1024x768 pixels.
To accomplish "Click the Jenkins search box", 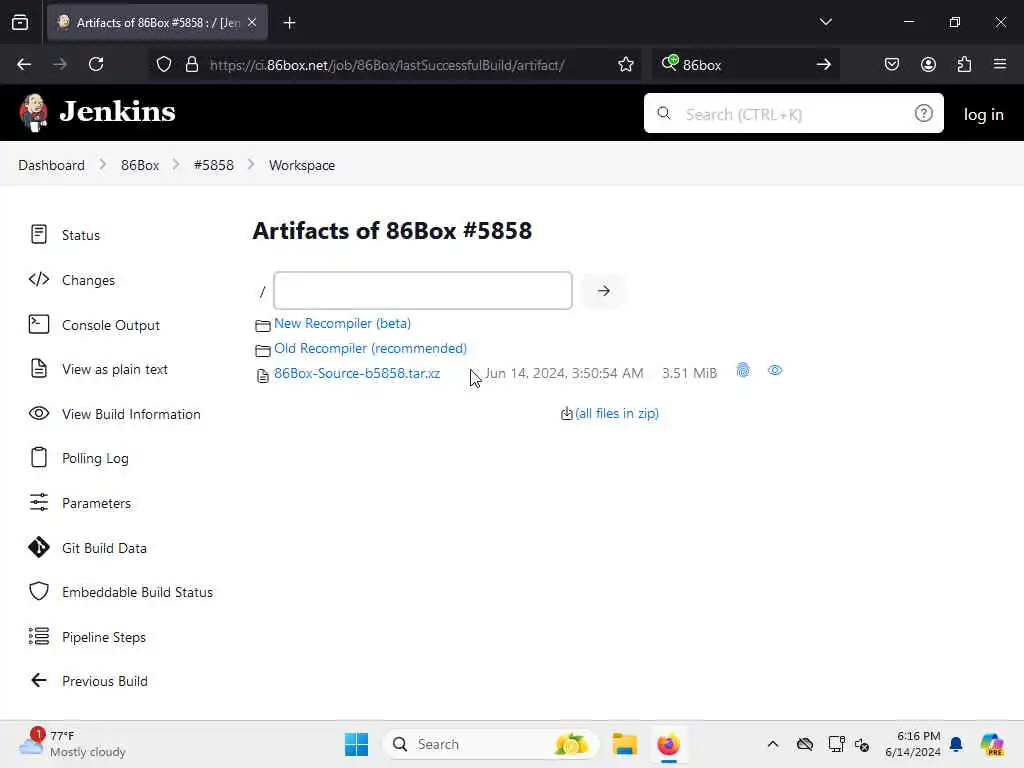I will pyautogui.click(x=793, y=114).
